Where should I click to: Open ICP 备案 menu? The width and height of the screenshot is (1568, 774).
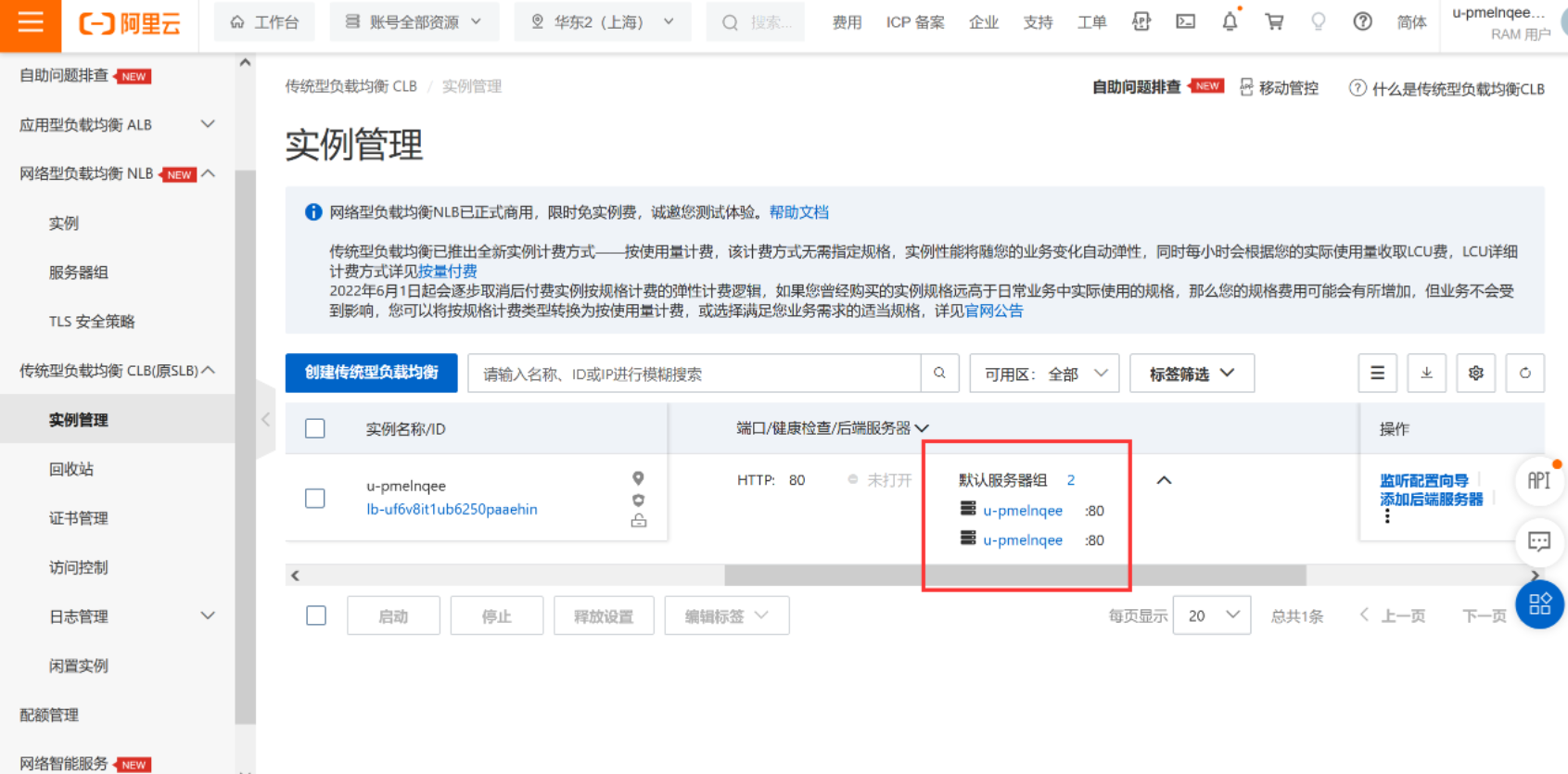(915, 22)
